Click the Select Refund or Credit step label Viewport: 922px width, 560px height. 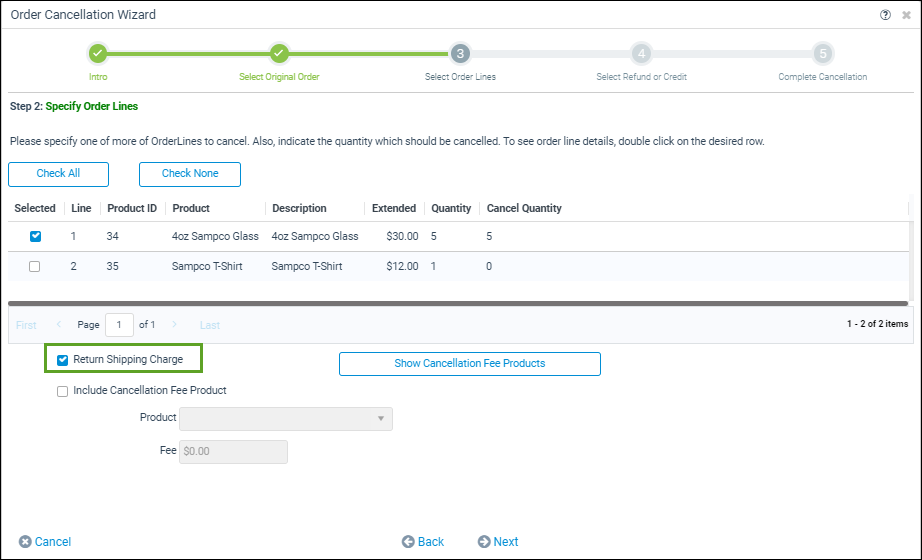pos(642,77)
